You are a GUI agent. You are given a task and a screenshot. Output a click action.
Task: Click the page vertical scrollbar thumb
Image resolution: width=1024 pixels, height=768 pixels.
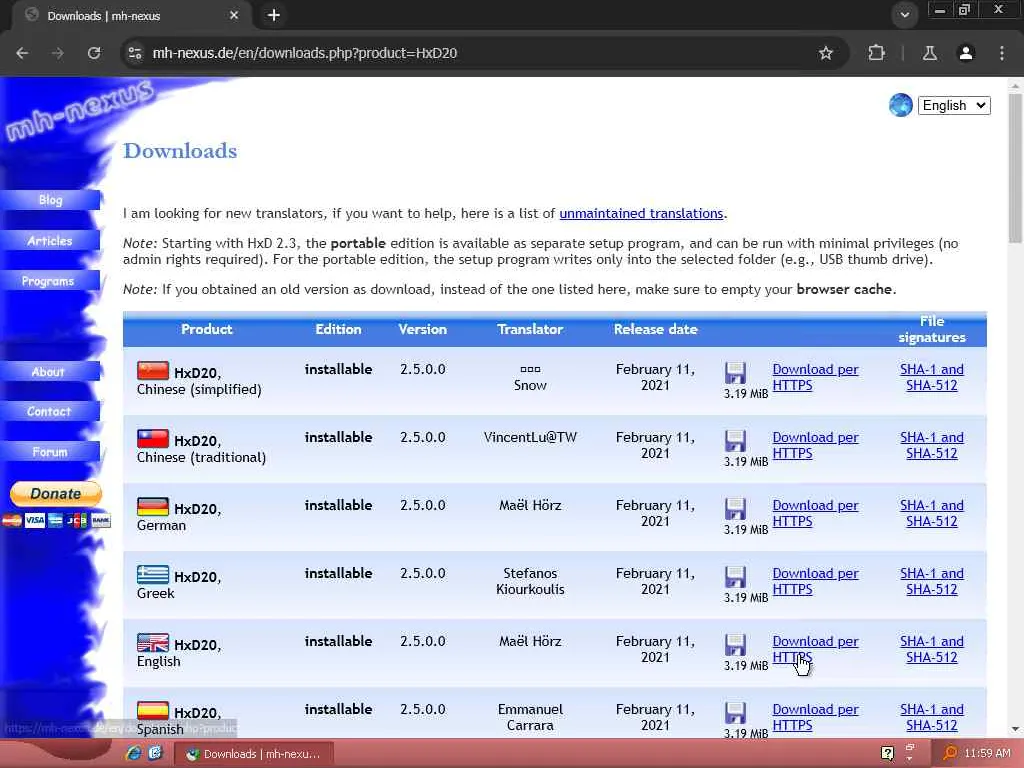1015,168
